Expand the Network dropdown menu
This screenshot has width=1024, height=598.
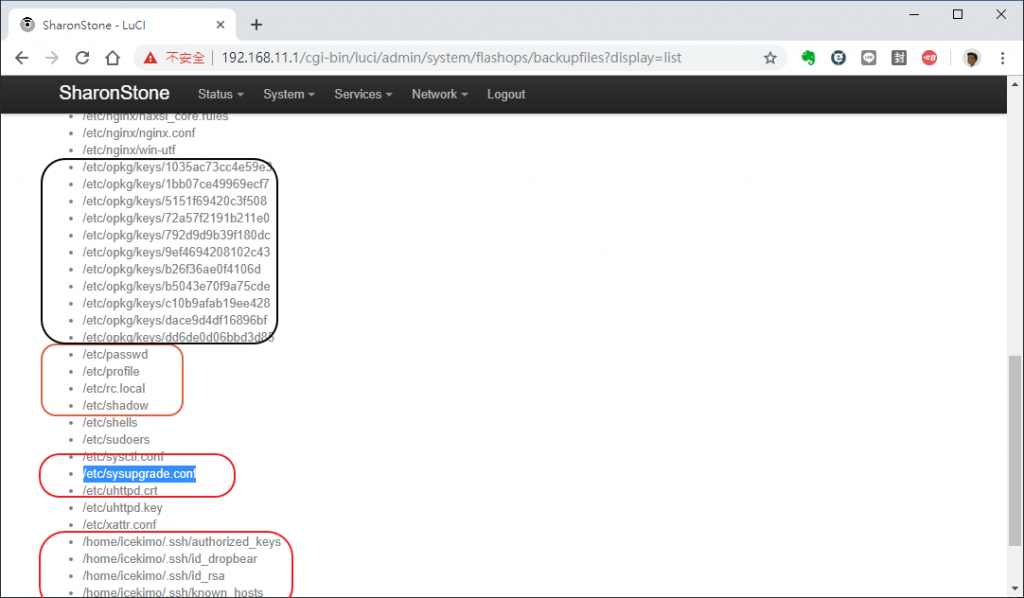[440, 94]
